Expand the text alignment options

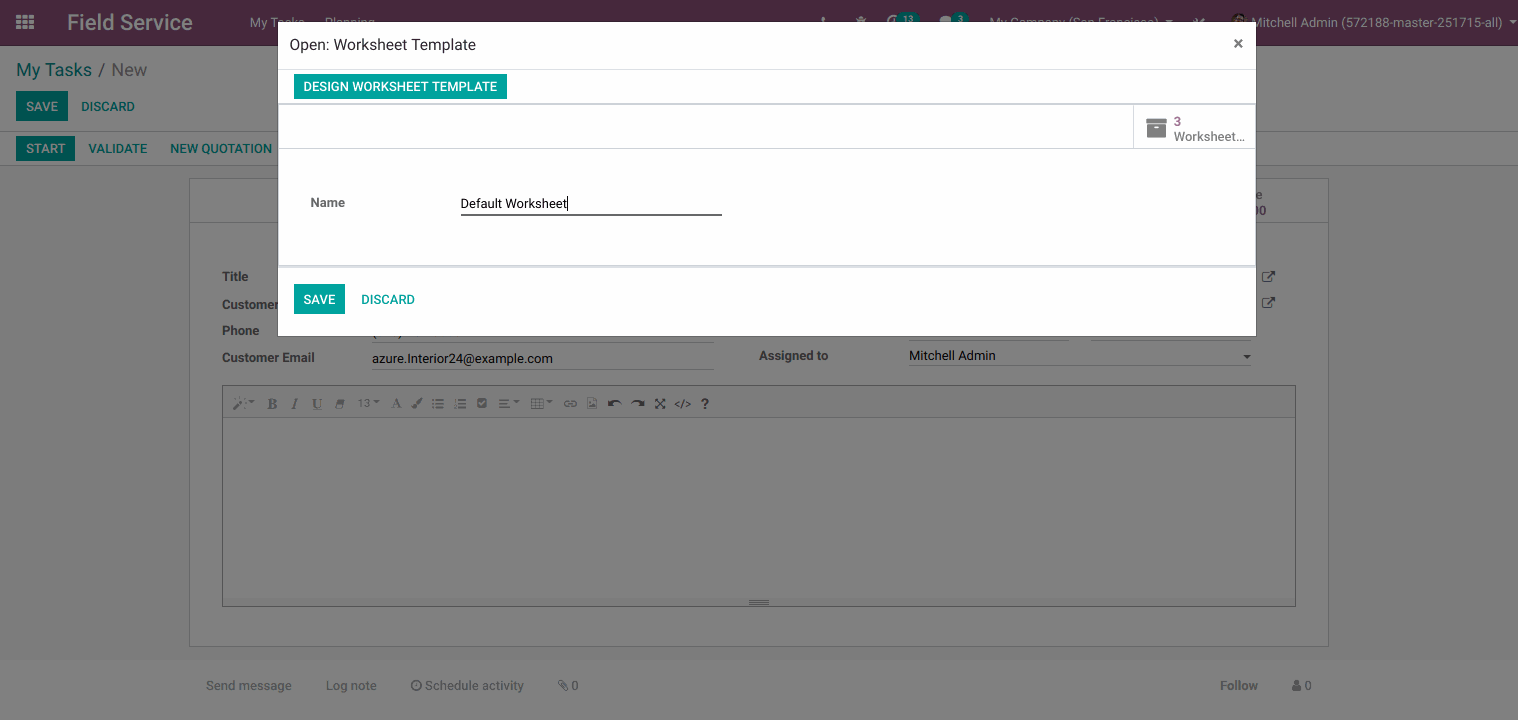[x=508, y=403]
